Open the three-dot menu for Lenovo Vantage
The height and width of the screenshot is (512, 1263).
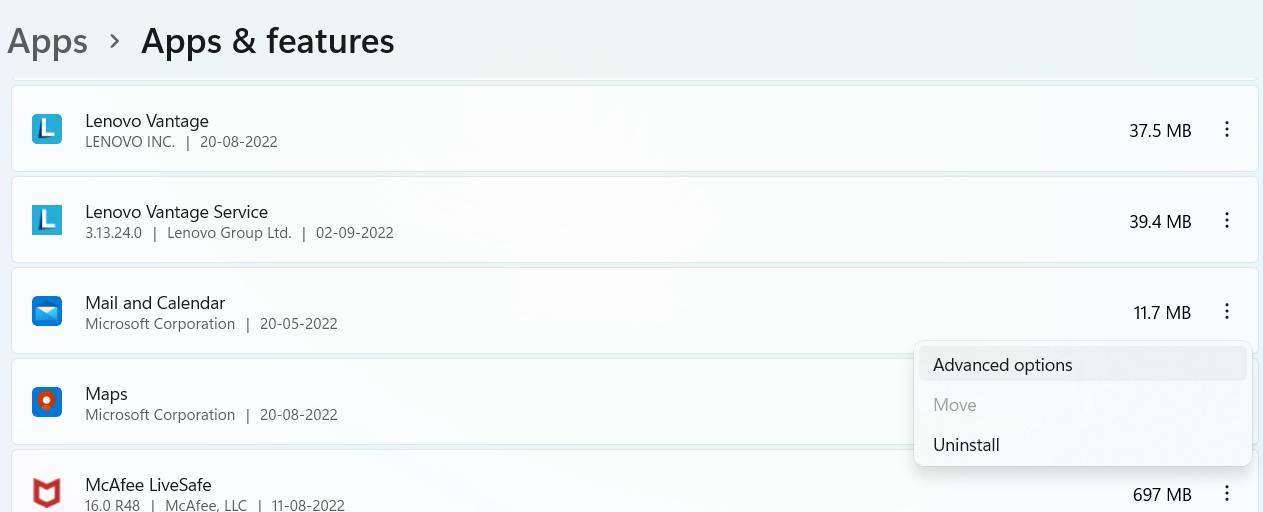point(1227,130)
